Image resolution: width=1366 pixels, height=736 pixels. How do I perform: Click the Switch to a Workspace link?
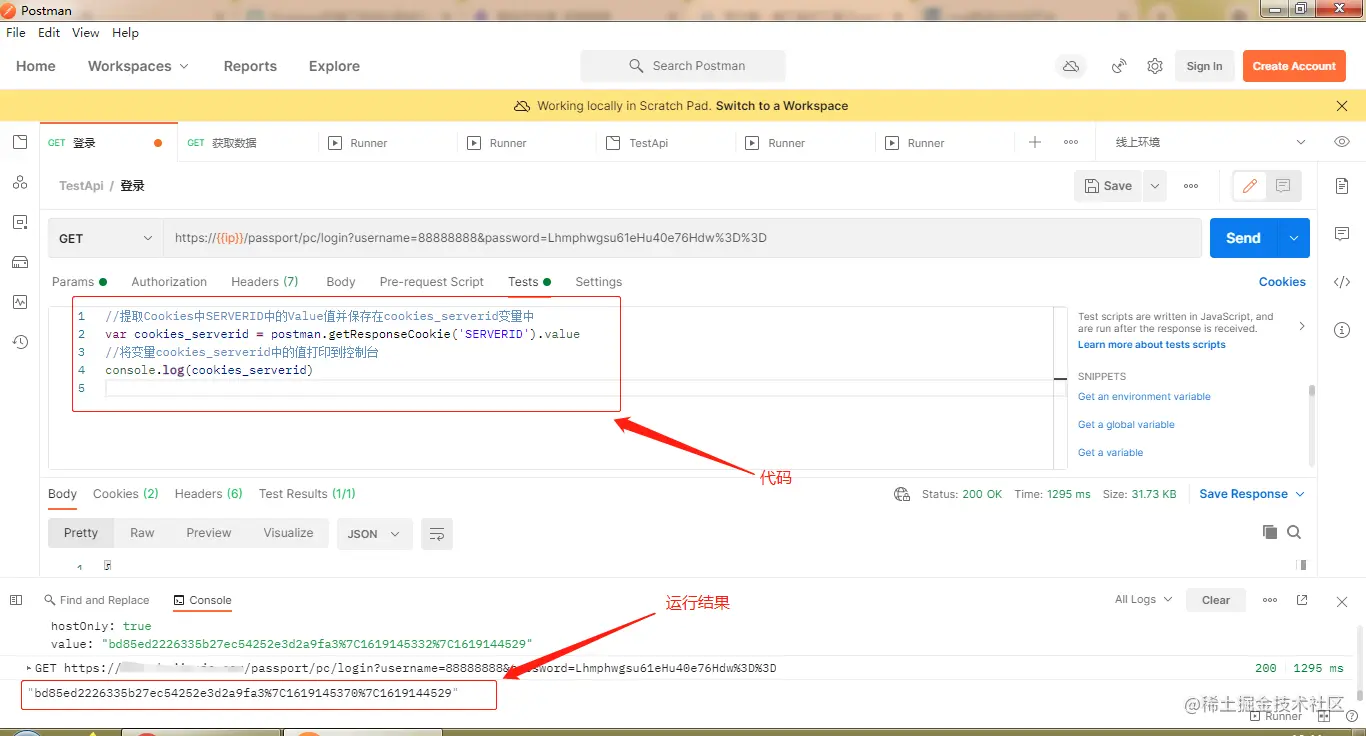coord(782,106)
